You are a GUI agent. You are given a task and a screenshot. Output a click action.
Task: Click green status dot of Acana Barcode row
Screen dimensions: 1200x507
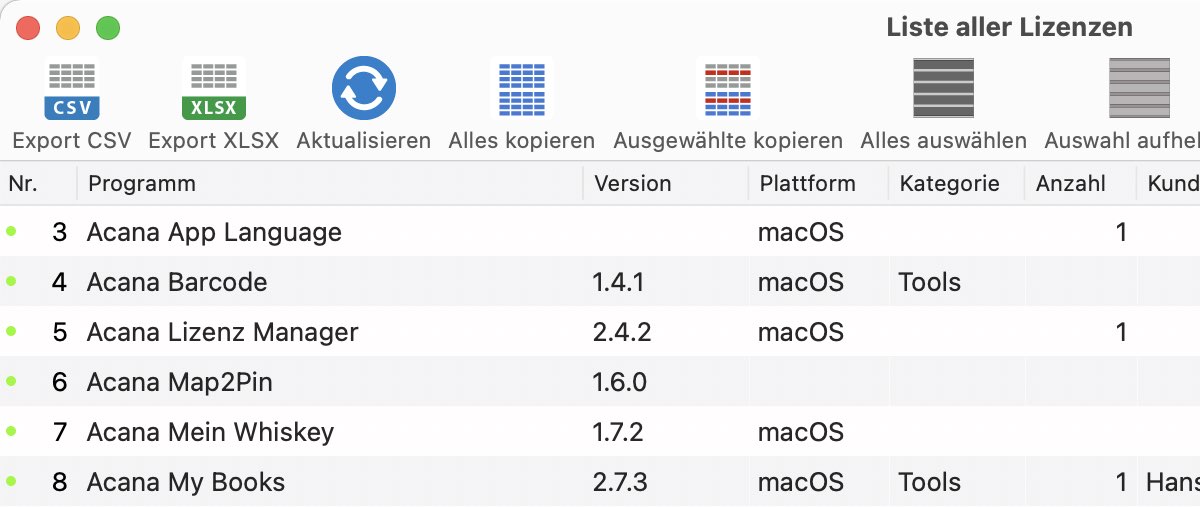pos(12,281)
